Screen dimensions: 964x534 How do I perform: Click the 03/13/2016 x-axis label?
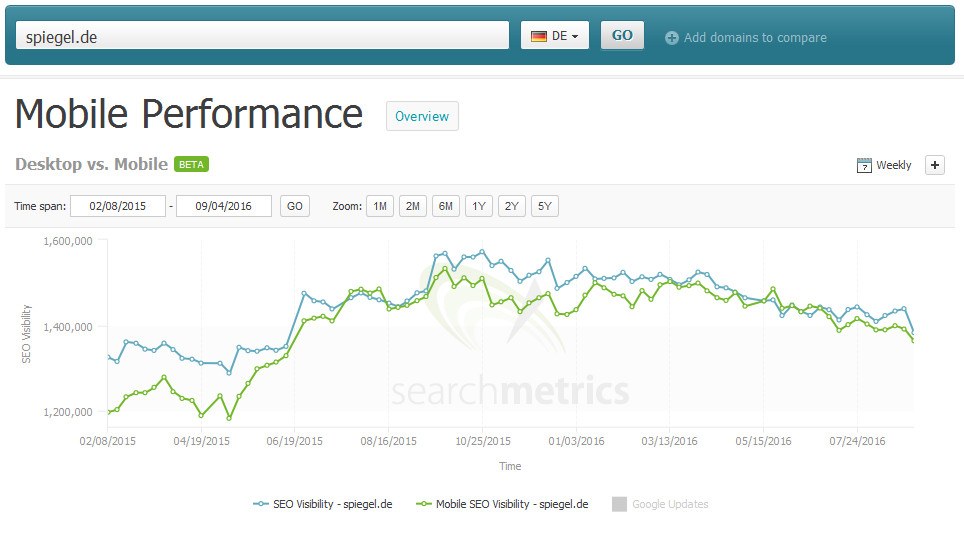[x=670, y=441]
